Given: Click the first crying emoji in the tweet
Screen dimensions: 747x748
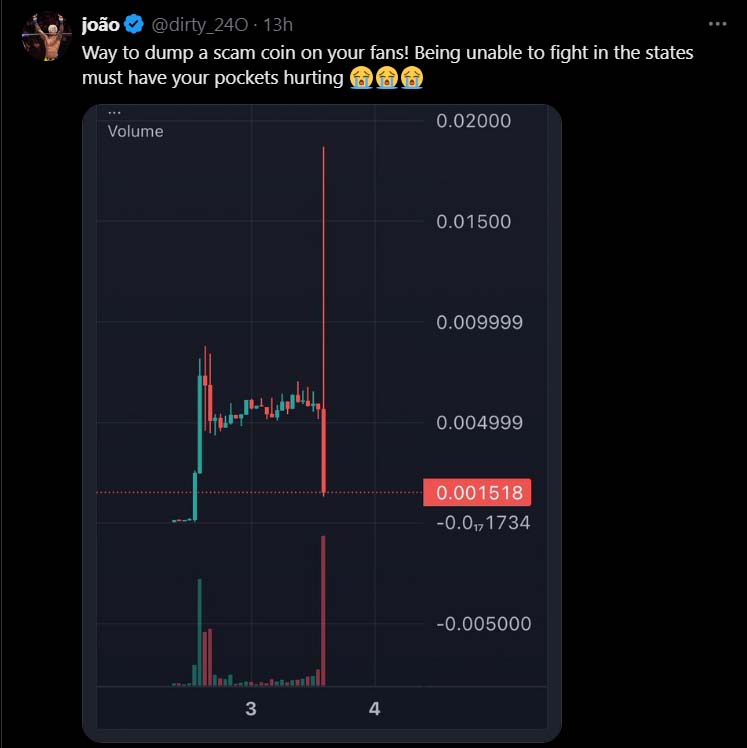Looking at the screenshot, I should click(362, 77).
